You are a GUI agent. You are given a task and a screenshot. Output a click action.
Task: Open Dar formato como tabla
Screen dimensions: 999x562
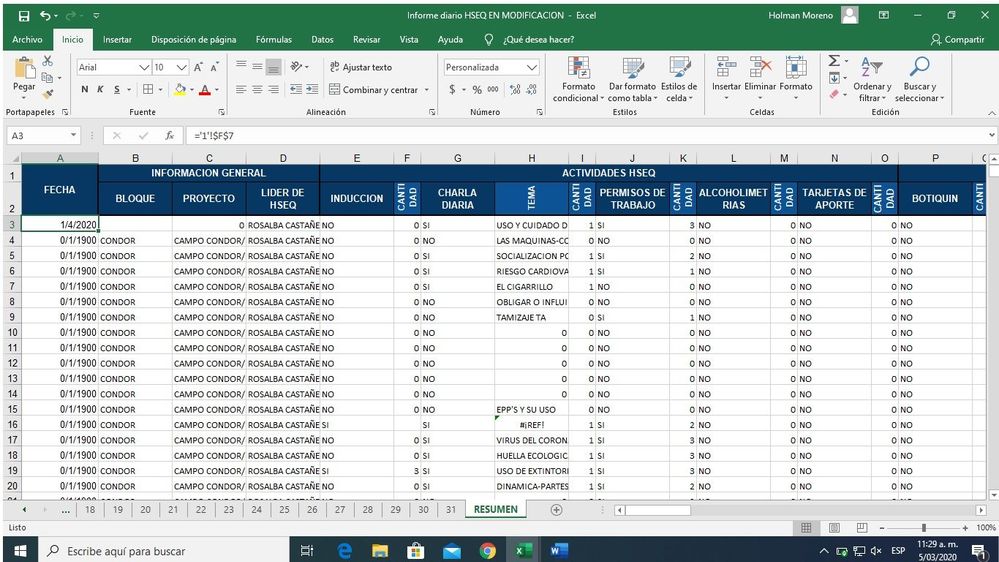(632, 79)
